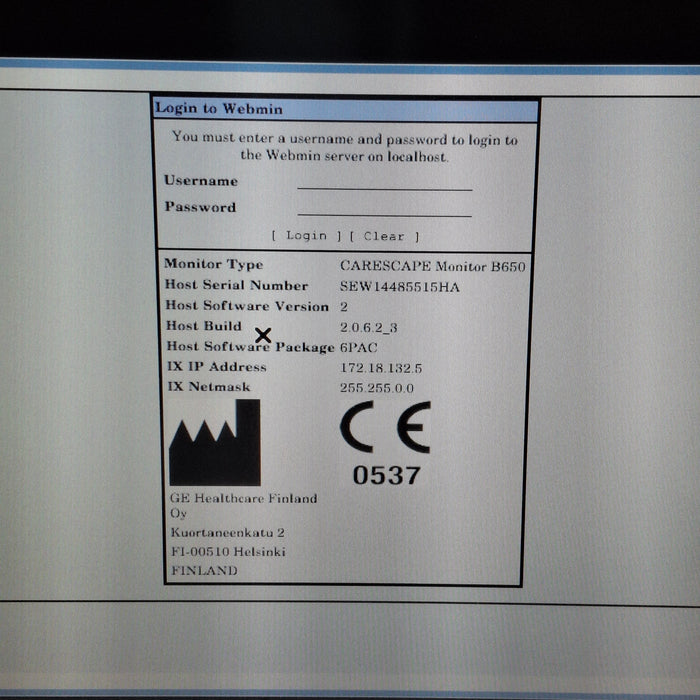Click the Monitor Type label
The image size is (700, 700).
[214, 264]
